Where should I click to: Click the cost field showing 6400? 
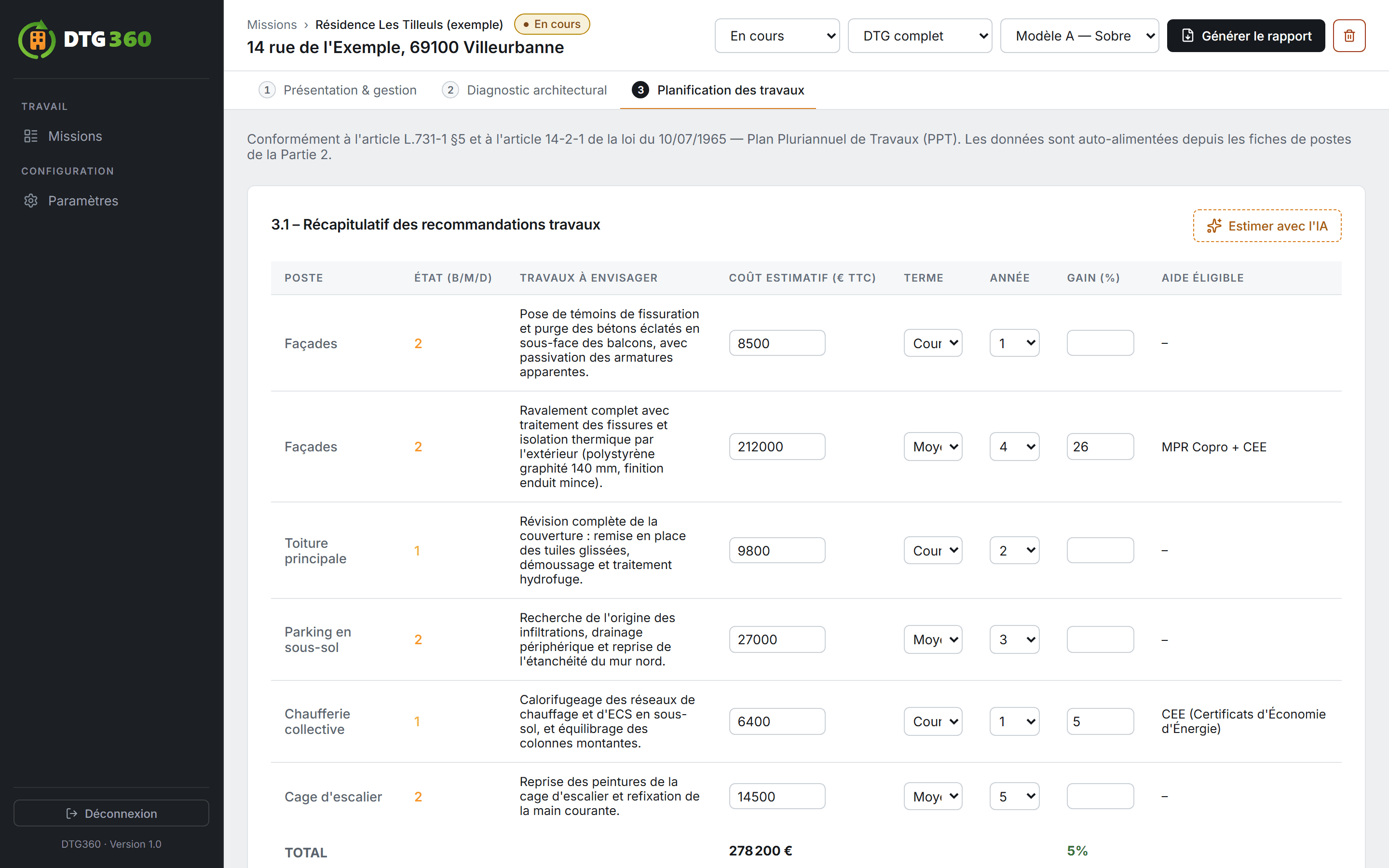pyautogui.click(x=777, y=721)
